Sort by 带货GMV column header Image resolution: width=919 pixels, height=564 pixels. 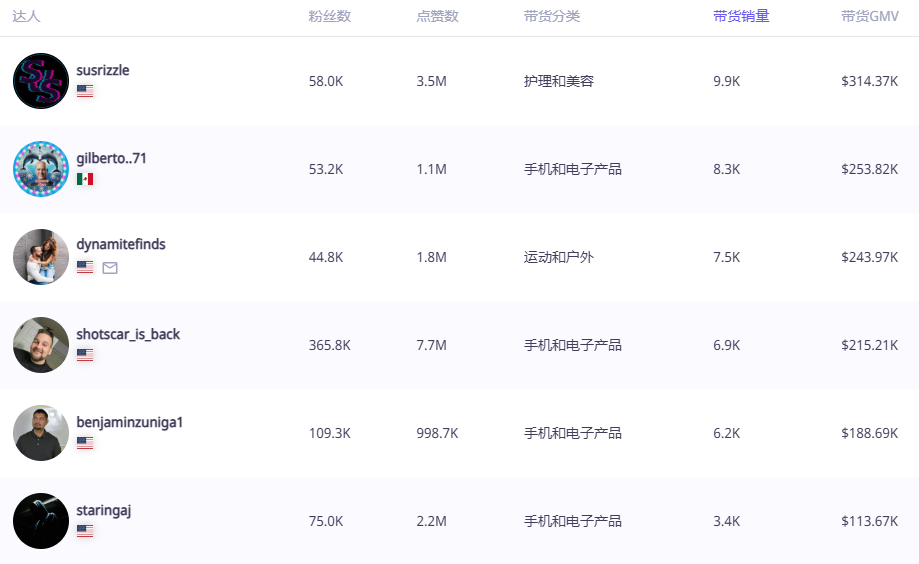pos(869,16)
